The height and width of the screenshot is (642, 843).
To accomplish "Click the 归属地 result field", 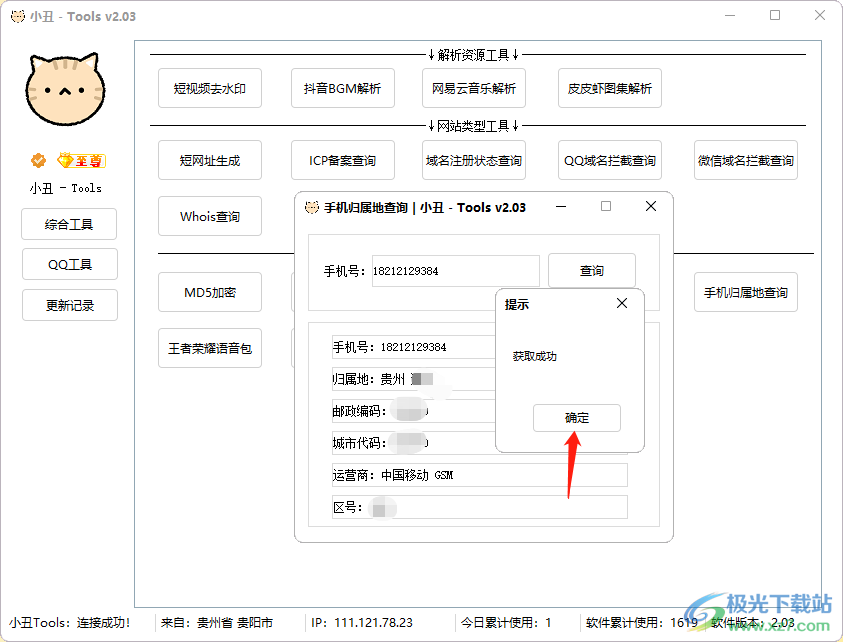I will tap(413, 379).
